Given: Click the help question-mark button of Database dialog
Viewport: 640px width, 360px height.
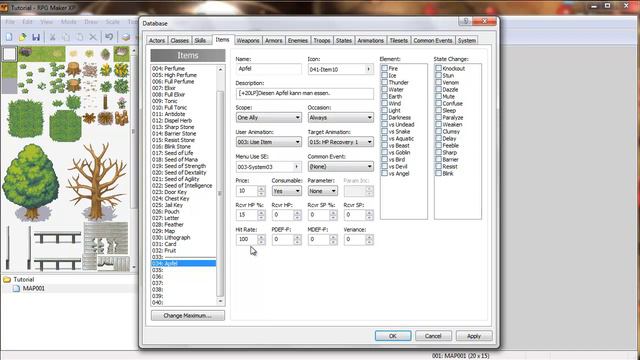Looking at the screenshot, I should click(465, 21).
